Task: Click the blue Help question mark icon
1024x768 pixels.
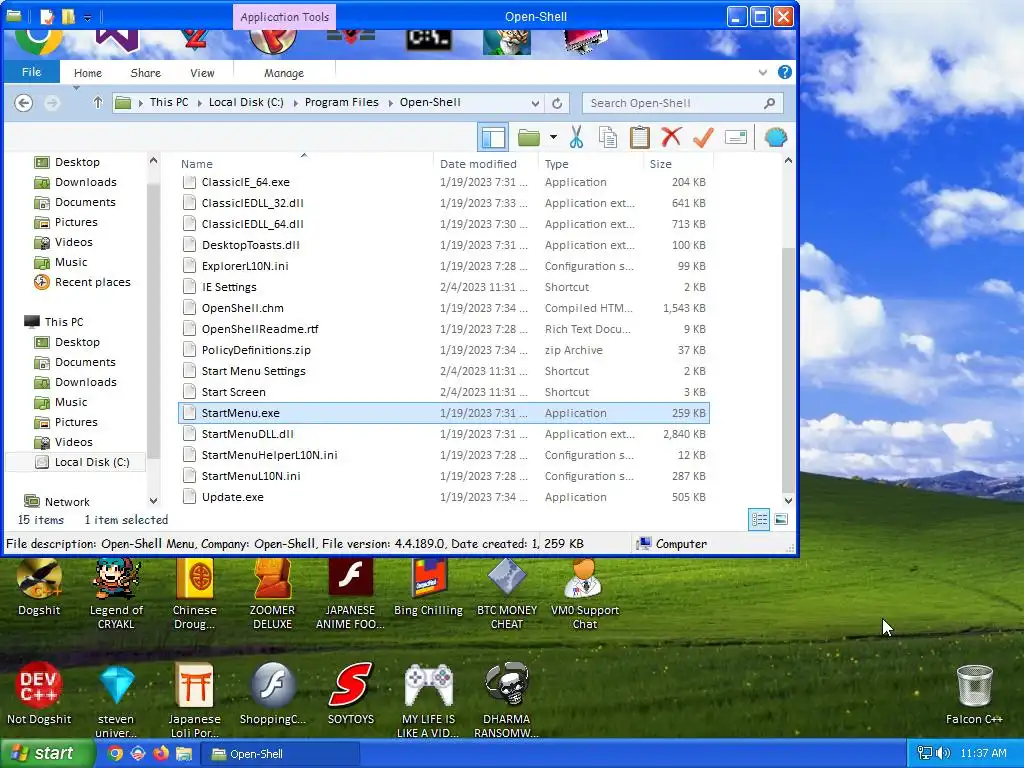Action: [785, 72]
